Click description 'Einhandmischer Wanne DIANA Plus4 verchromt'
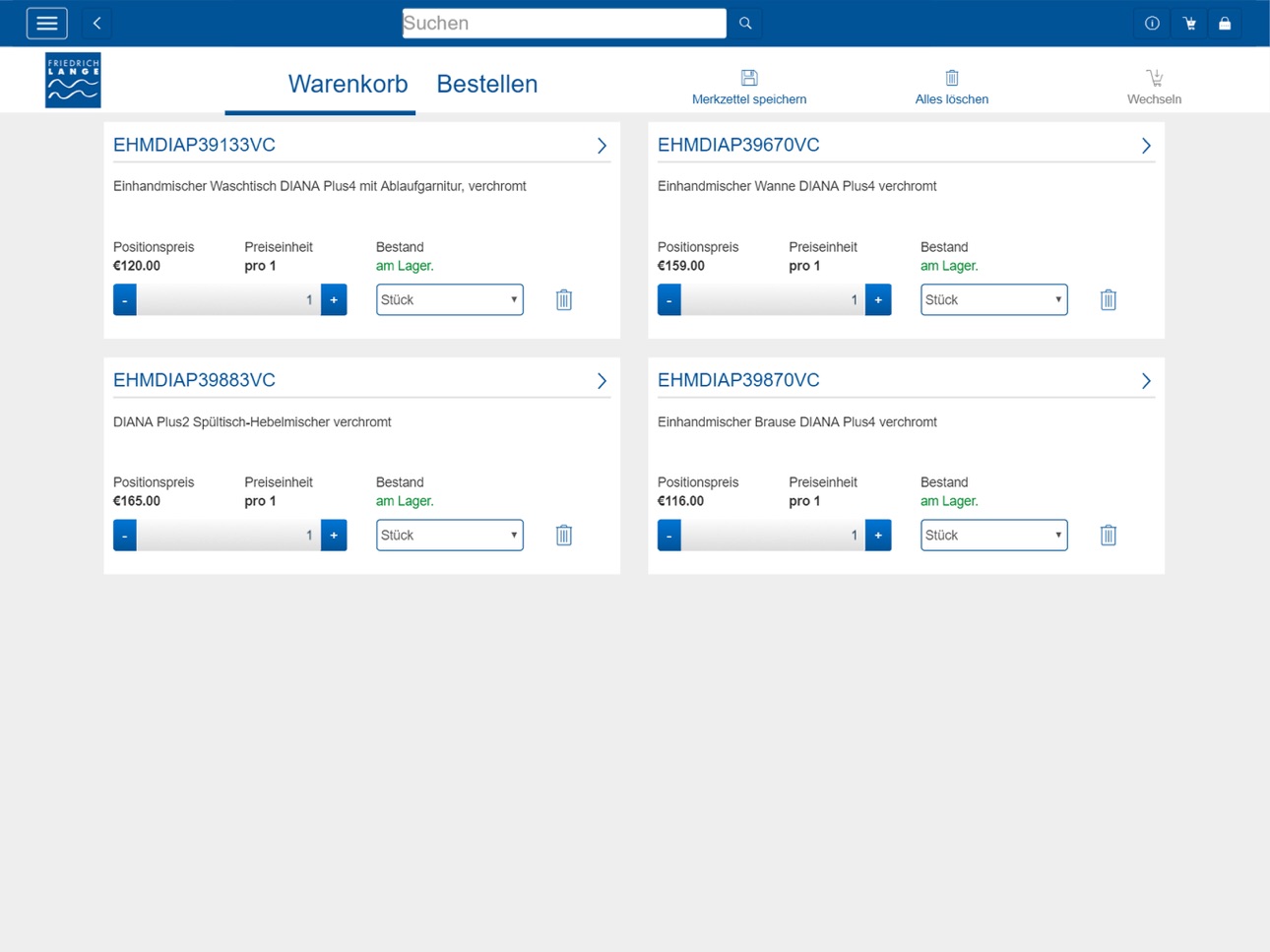Viewport: 1270px width, 952px height. tap(797, 186)
